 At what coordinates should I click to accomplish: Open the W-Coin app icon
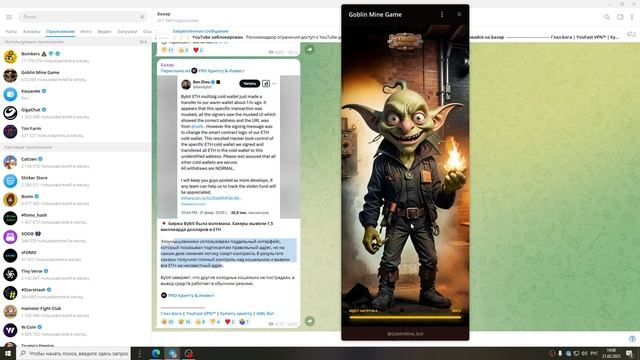click(x=10, y=330)
